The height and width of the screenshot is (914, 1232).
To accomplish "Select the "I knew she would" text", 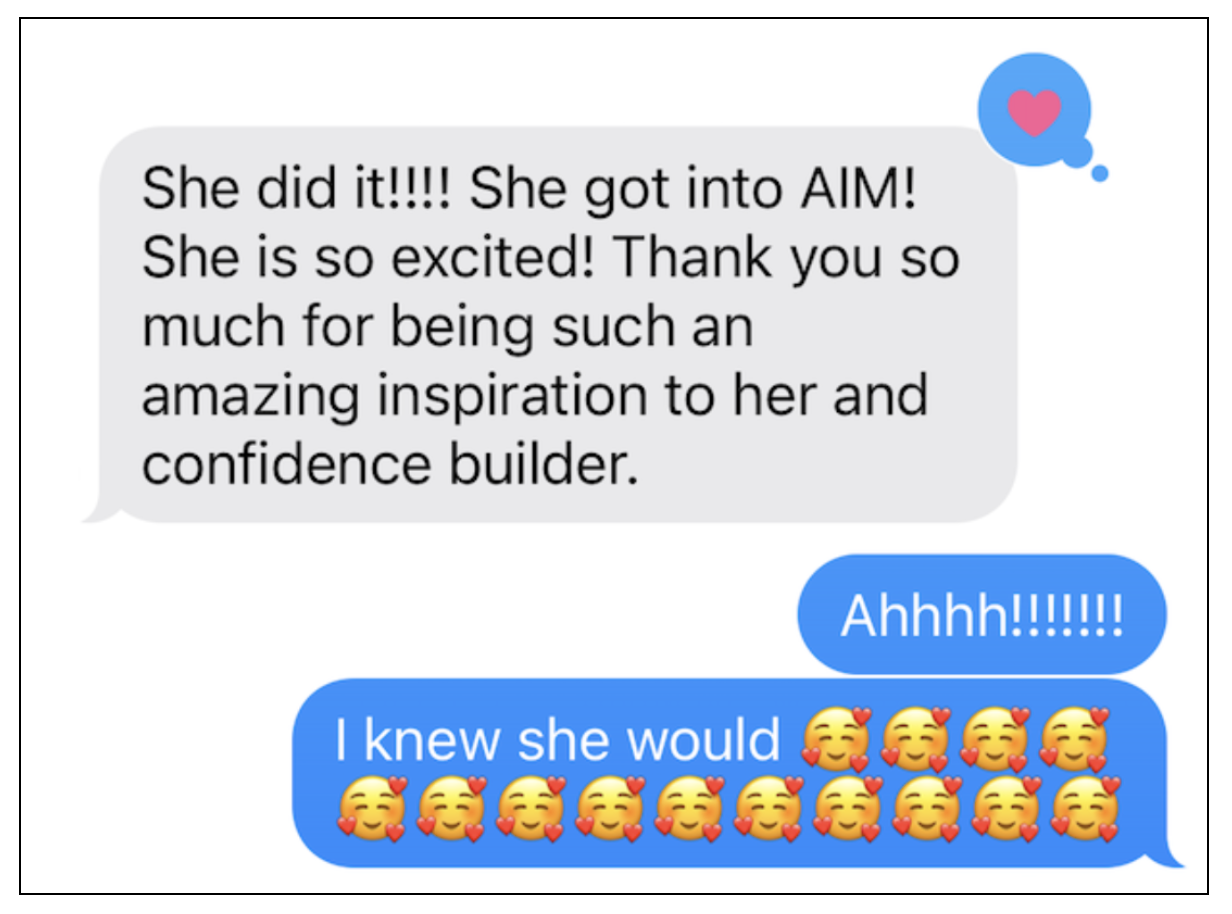I will coord(557,741).
